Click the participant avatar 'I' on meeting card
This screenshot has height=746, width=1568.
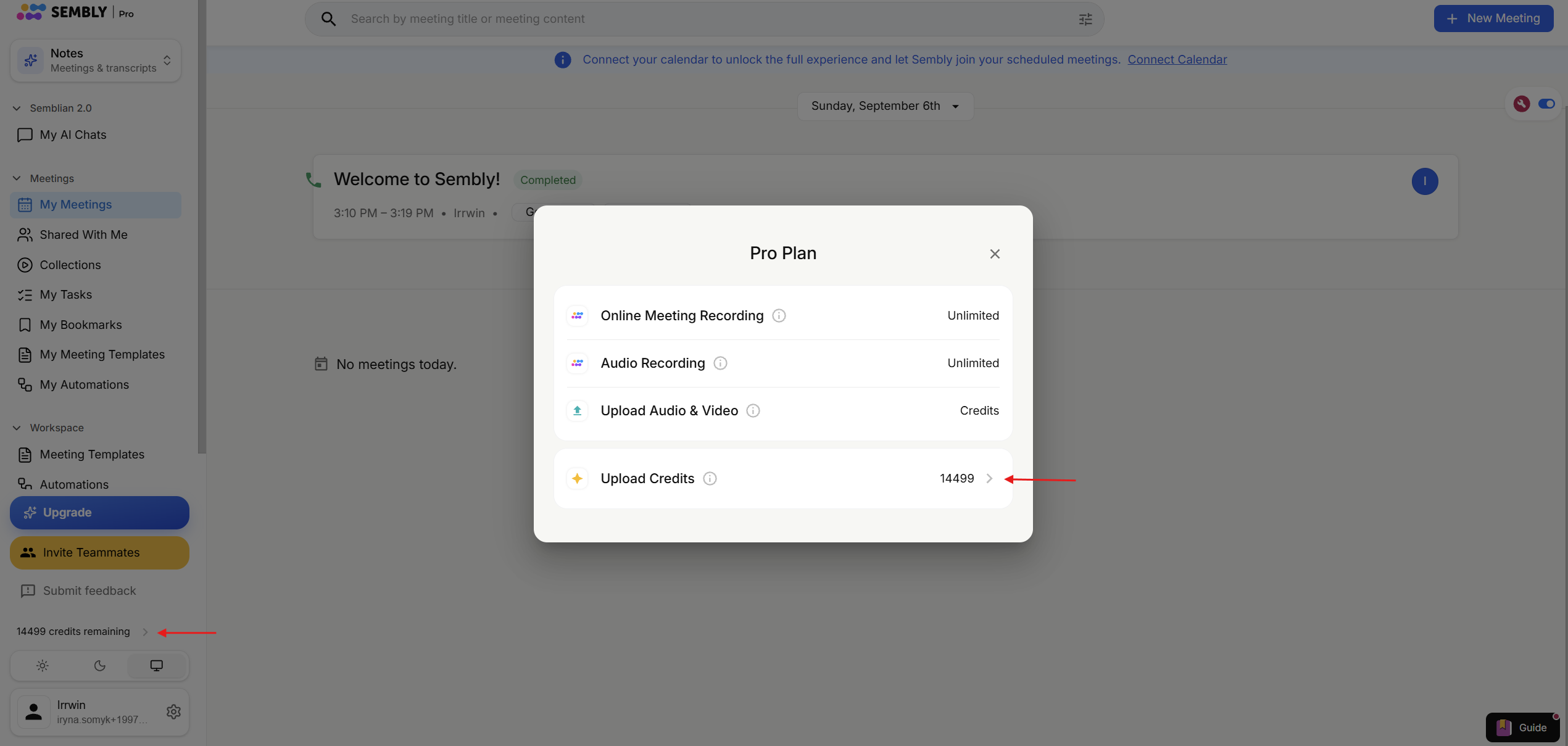(1425, 181)
